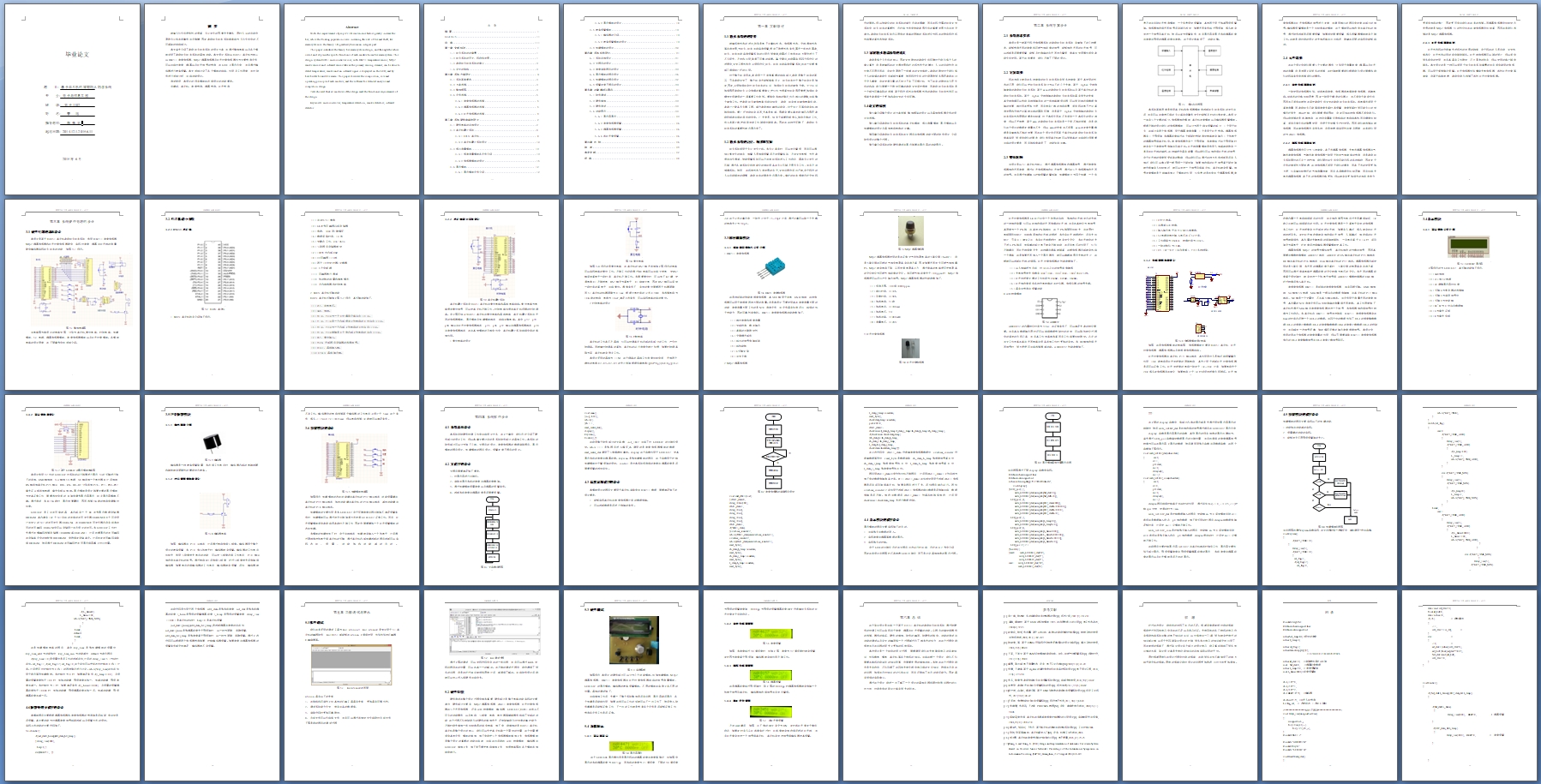
Task: Click the page with the black buzzer image
Action: point(212,489)
